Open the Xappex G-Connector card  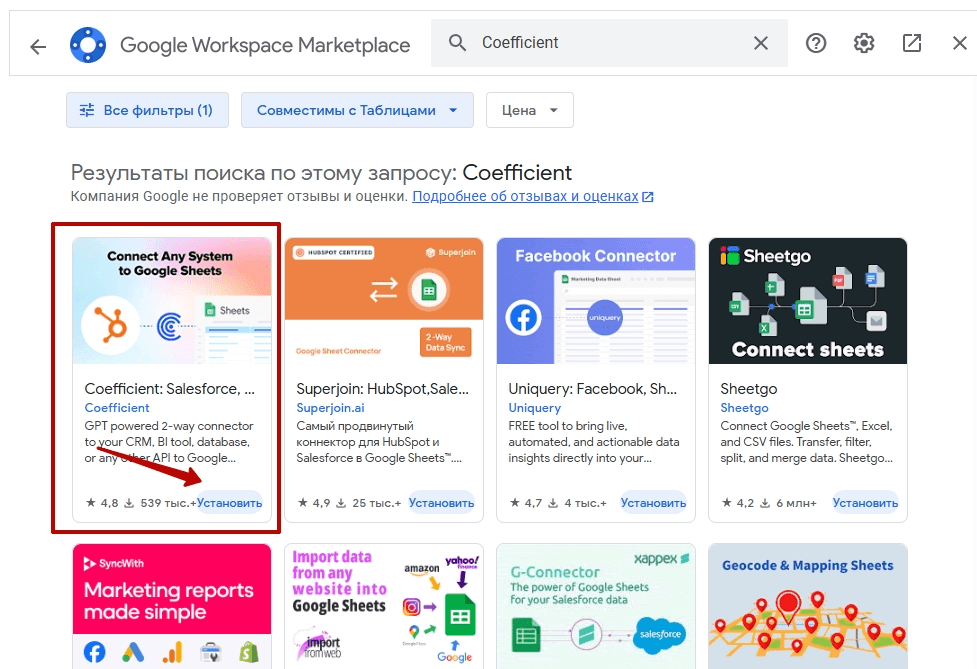[596, 607]
